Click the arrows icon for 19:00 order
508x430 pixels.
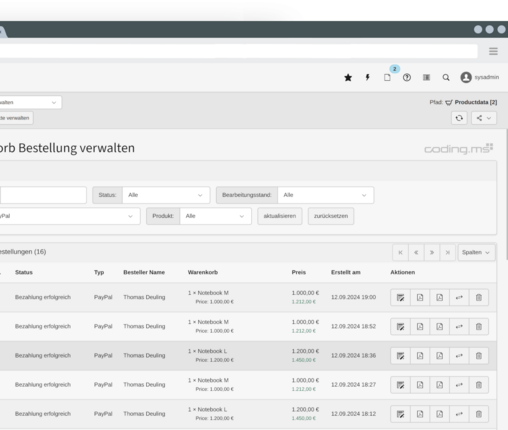coord(459,297)
